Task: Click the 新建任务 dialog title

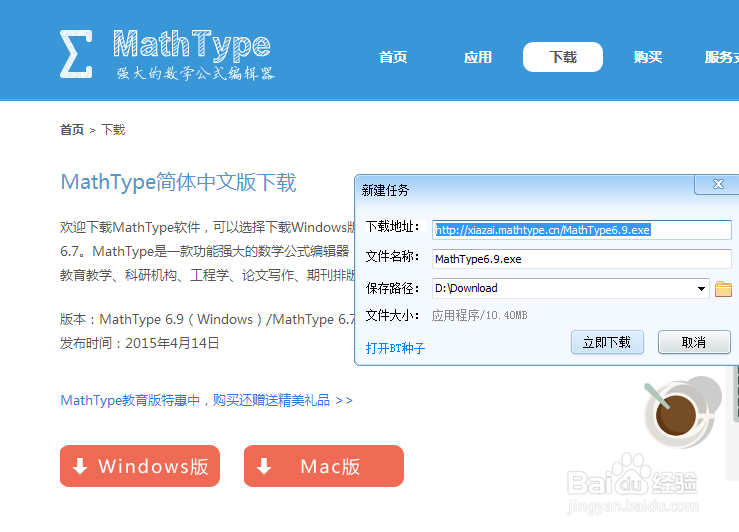Action: (x=385, y=190)
